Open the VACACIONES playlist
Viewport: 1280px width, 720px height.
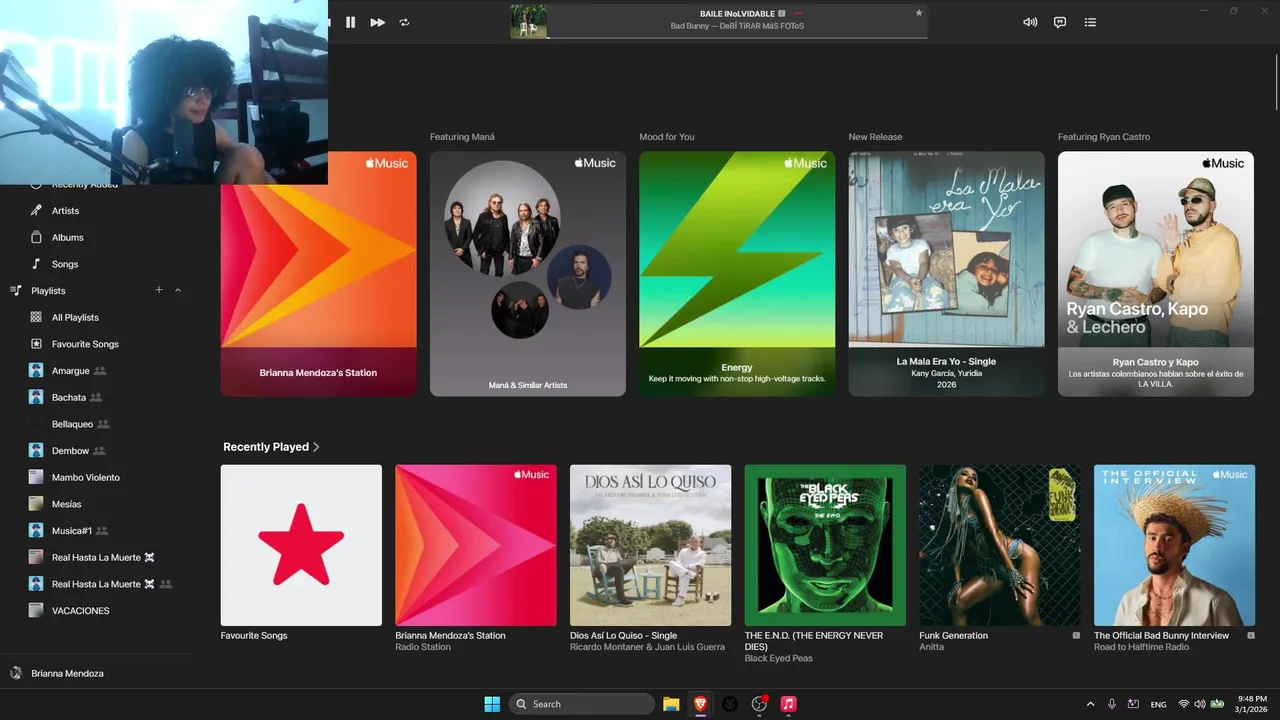click(81, 611)
